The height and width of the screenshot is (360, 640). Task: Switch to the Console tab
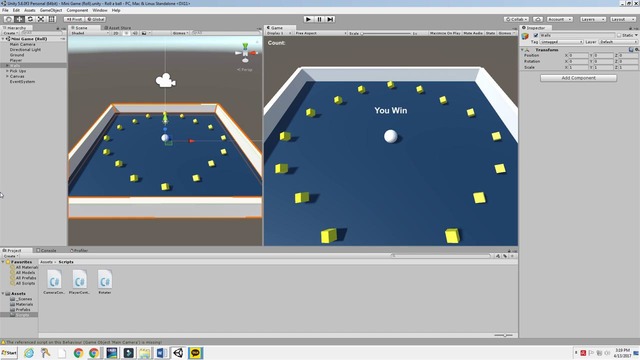(x=47, y=251)
